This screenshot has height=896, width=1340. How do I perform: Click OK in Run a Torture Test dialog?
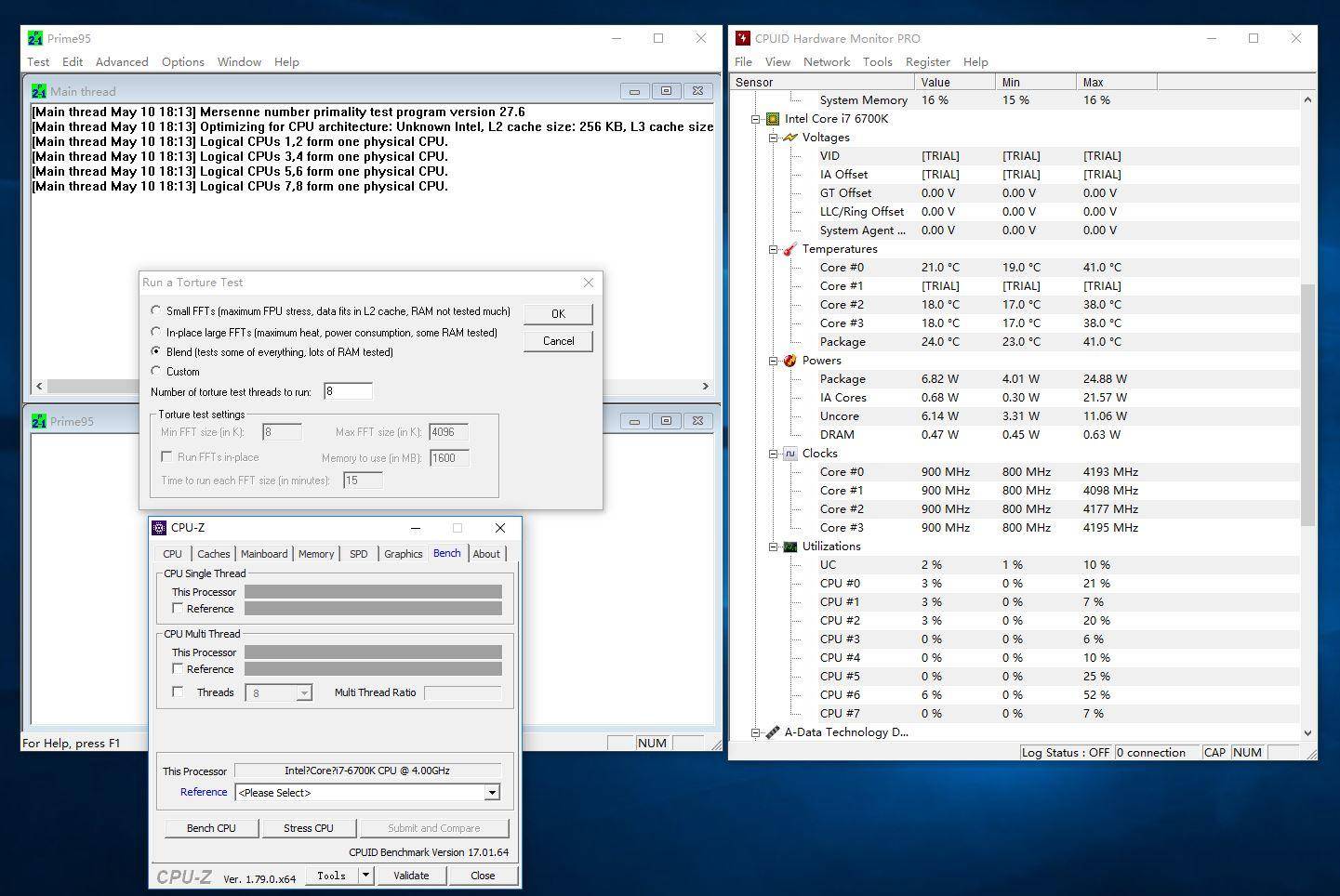click(x=558, y=314)
